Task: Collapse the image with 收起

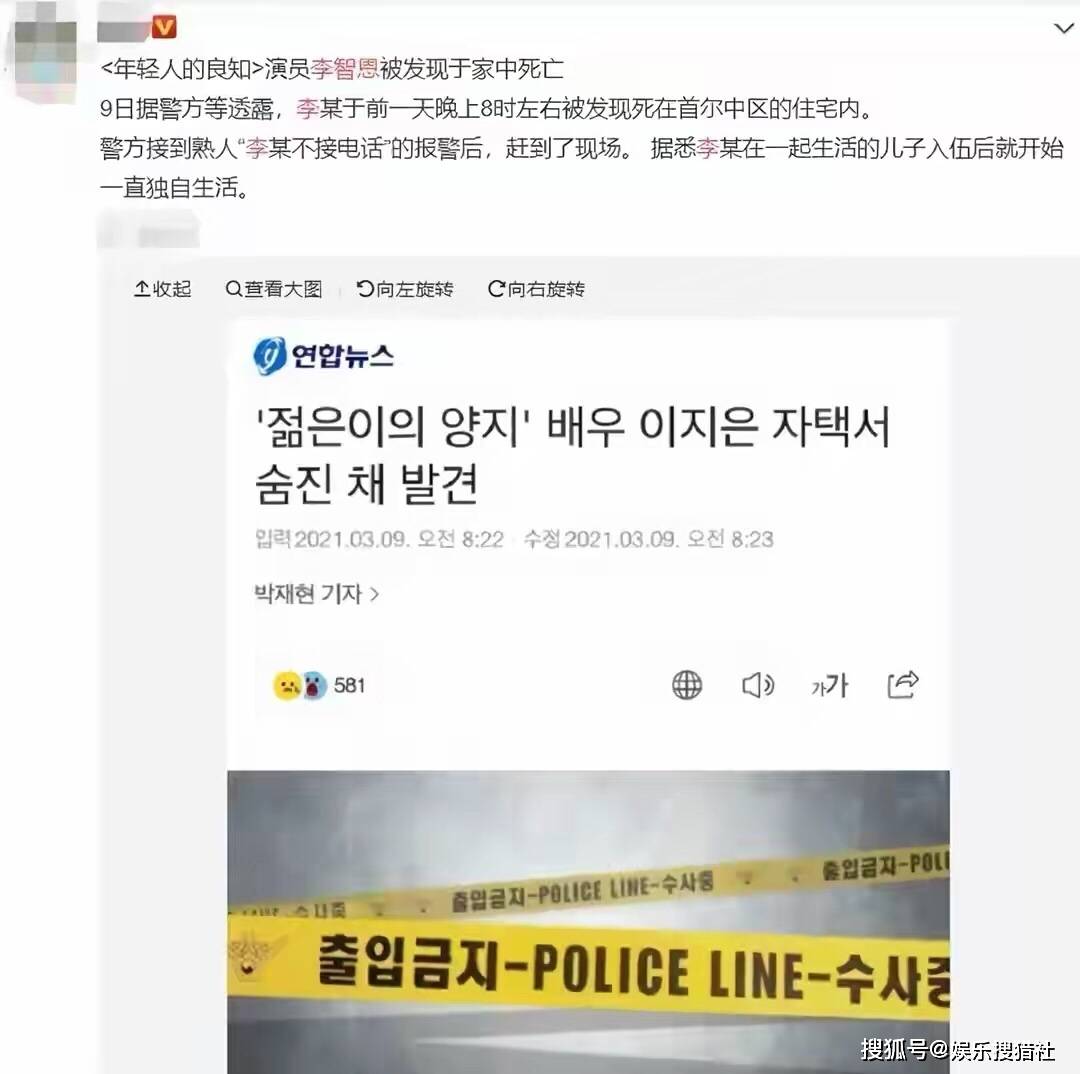Action: coord(163,289)
